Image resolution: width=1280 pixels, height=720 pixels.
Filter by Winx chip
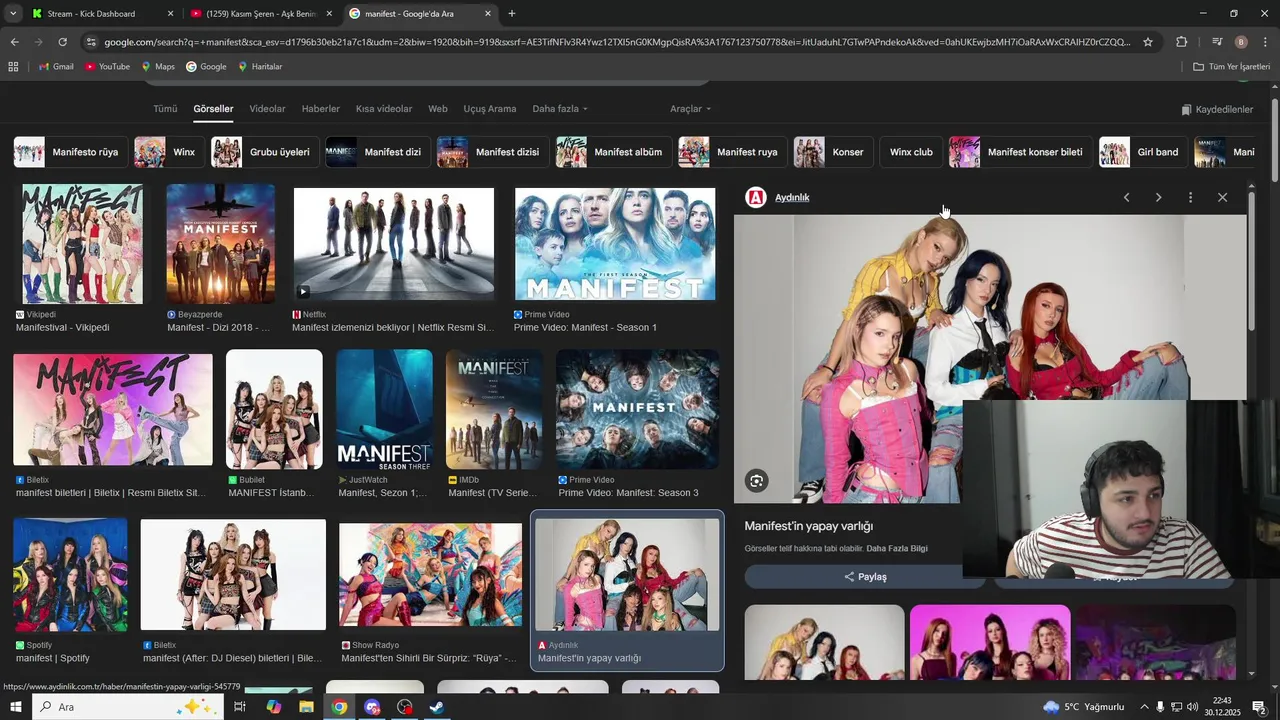point(168,152)
